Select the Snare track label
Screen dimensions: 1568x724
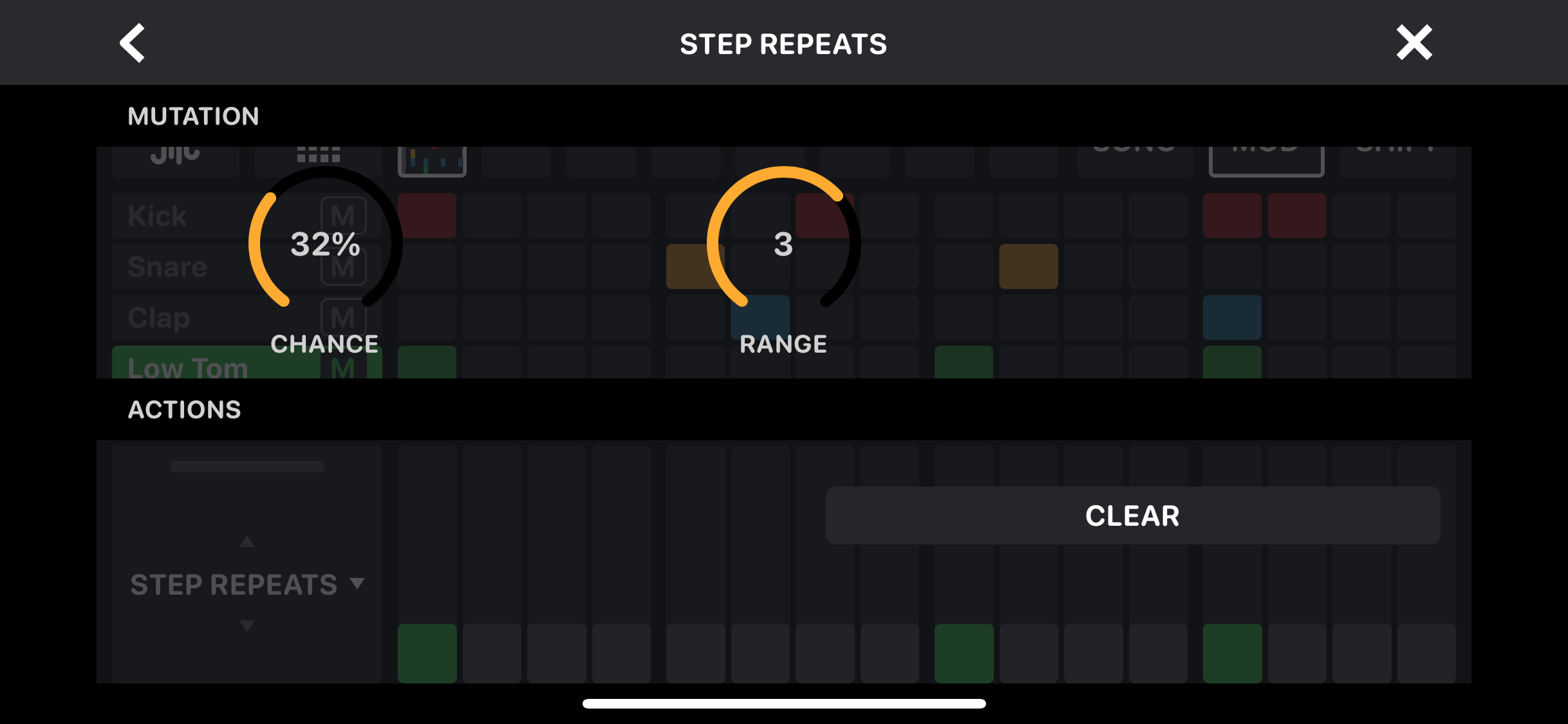(167, 266)
